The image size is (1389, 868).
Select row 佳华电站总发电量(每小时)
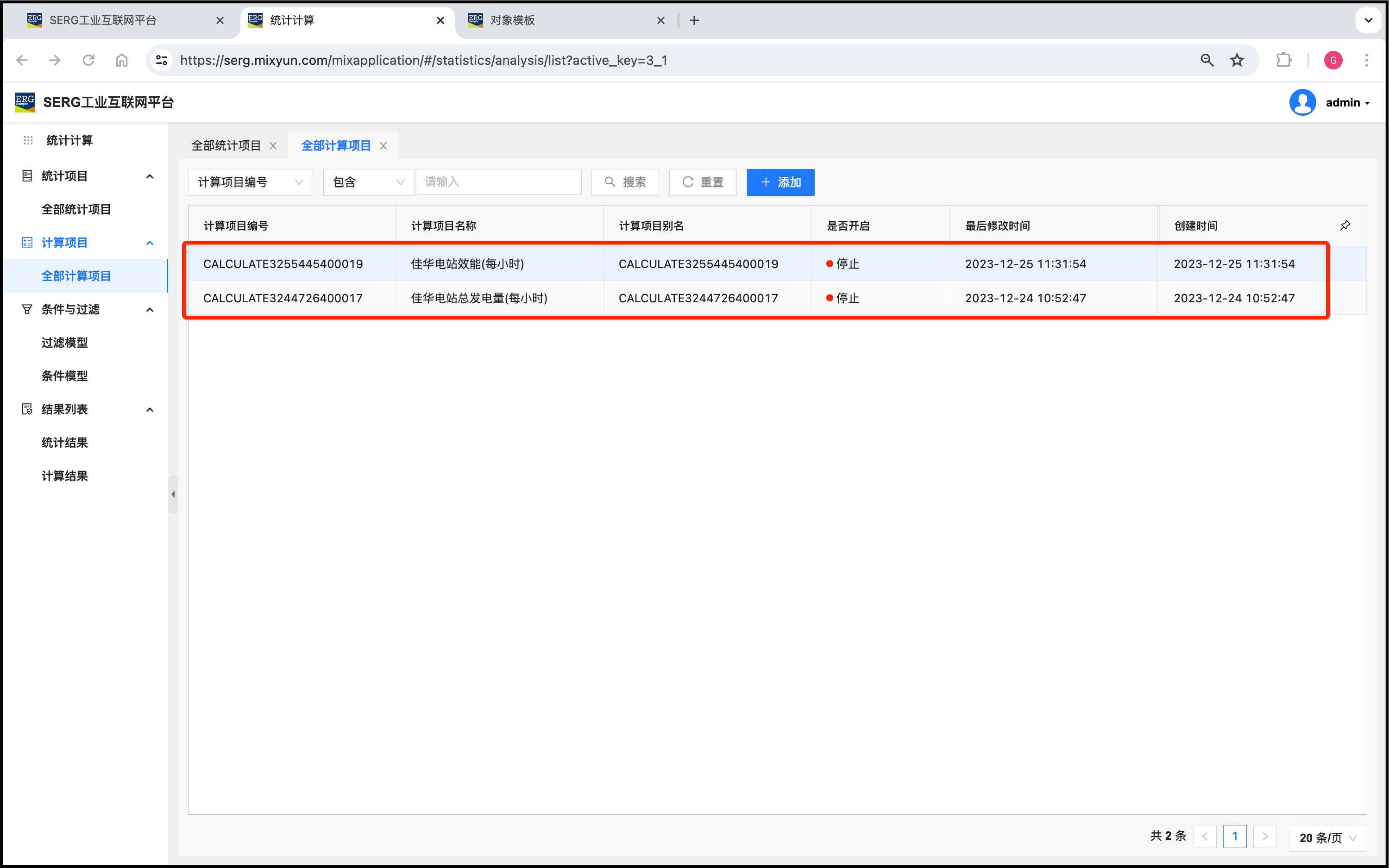point(479,298)
